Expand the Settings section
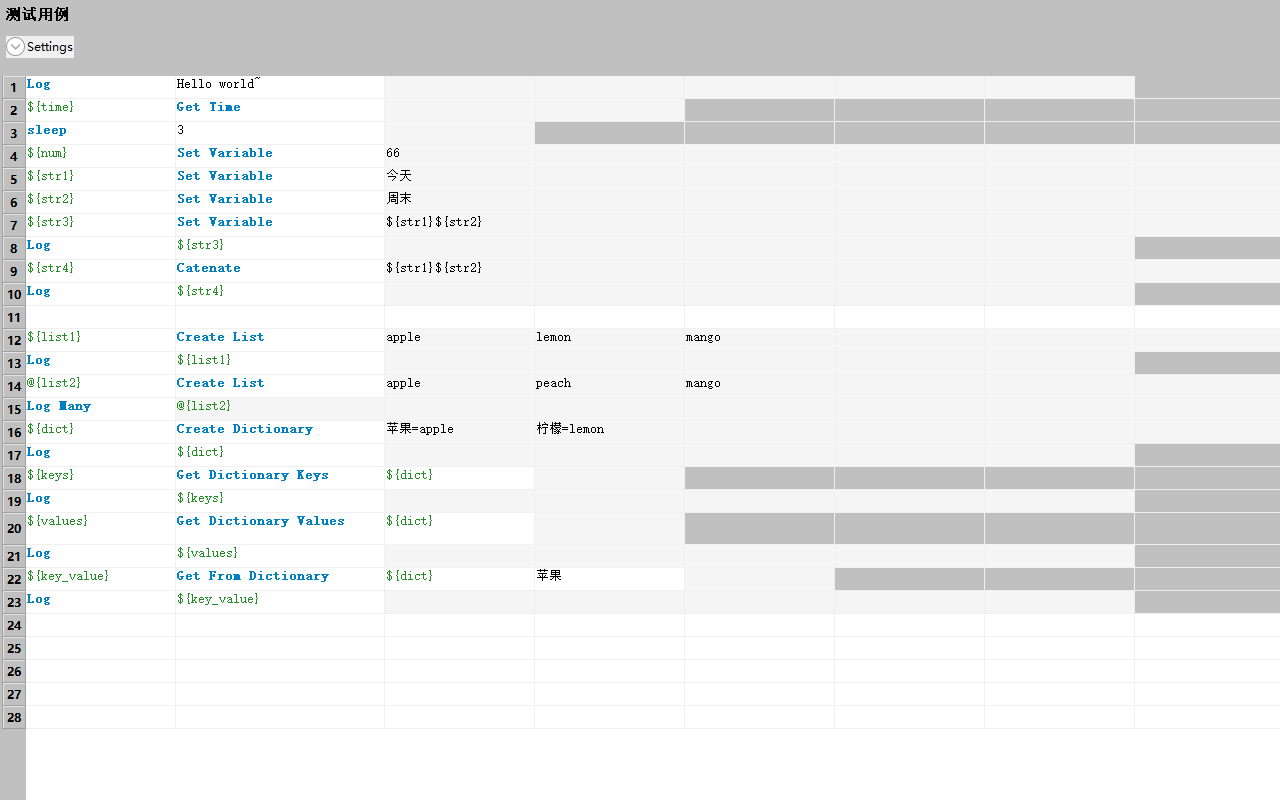This screenshot has height=800, width=1280. click(x=40, y=47)
